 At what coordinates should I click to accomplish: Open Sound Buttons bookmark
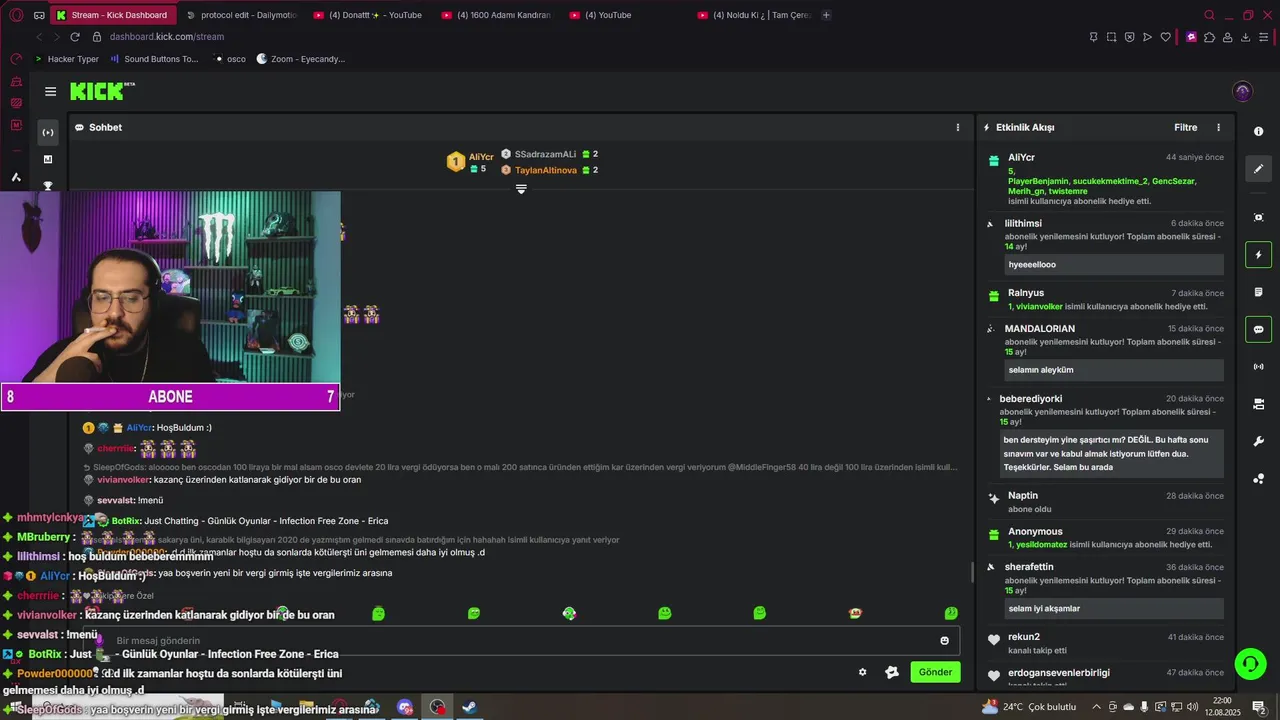[x=154, y=59]
